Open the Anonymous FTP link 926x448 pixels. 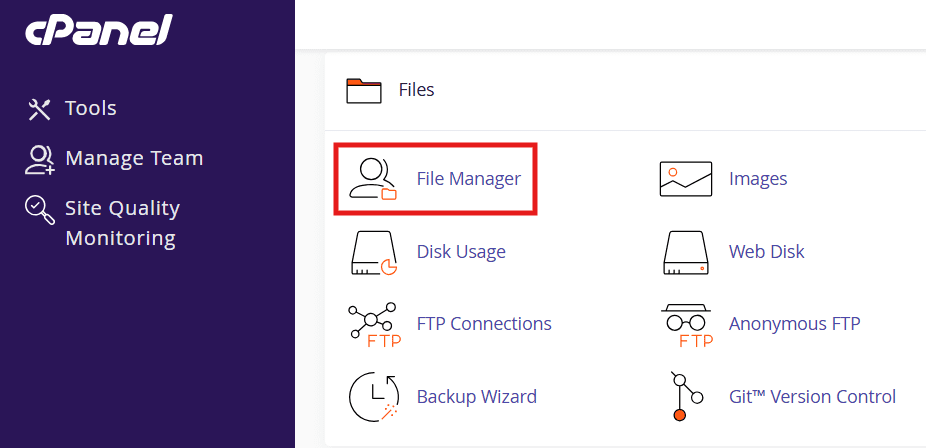coord(794,324)
